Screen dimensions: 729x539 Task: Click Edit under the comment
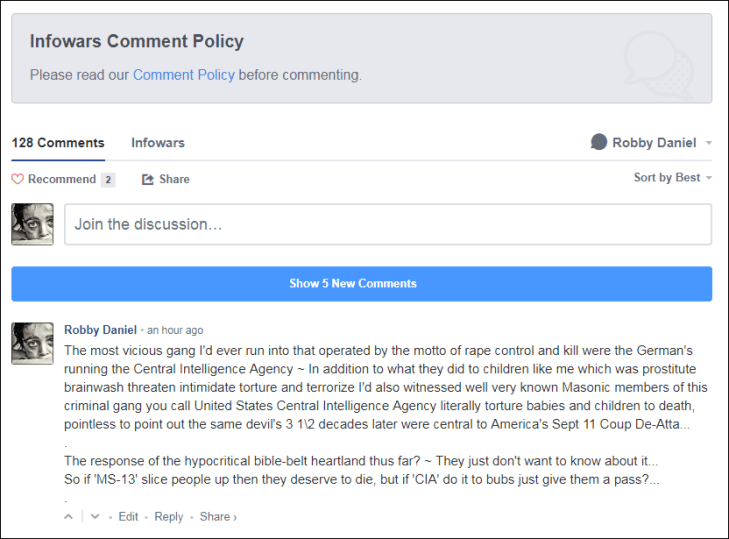point(128,517)
